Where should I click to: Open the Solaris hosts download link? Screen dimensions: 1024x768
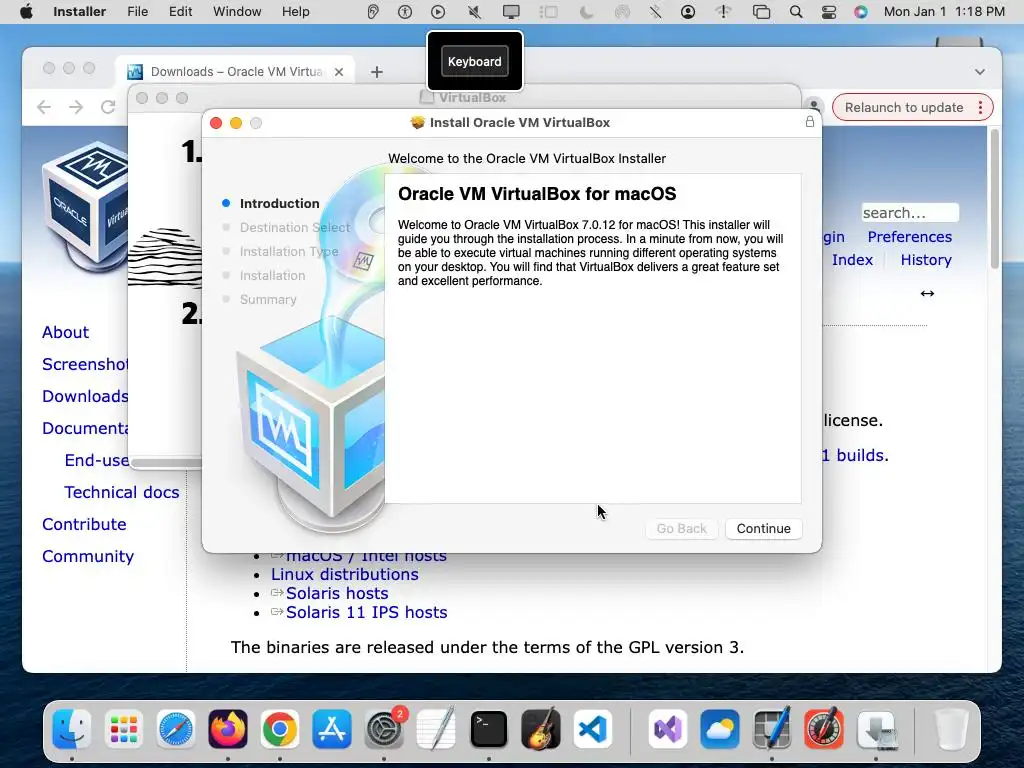pos(337,593)
